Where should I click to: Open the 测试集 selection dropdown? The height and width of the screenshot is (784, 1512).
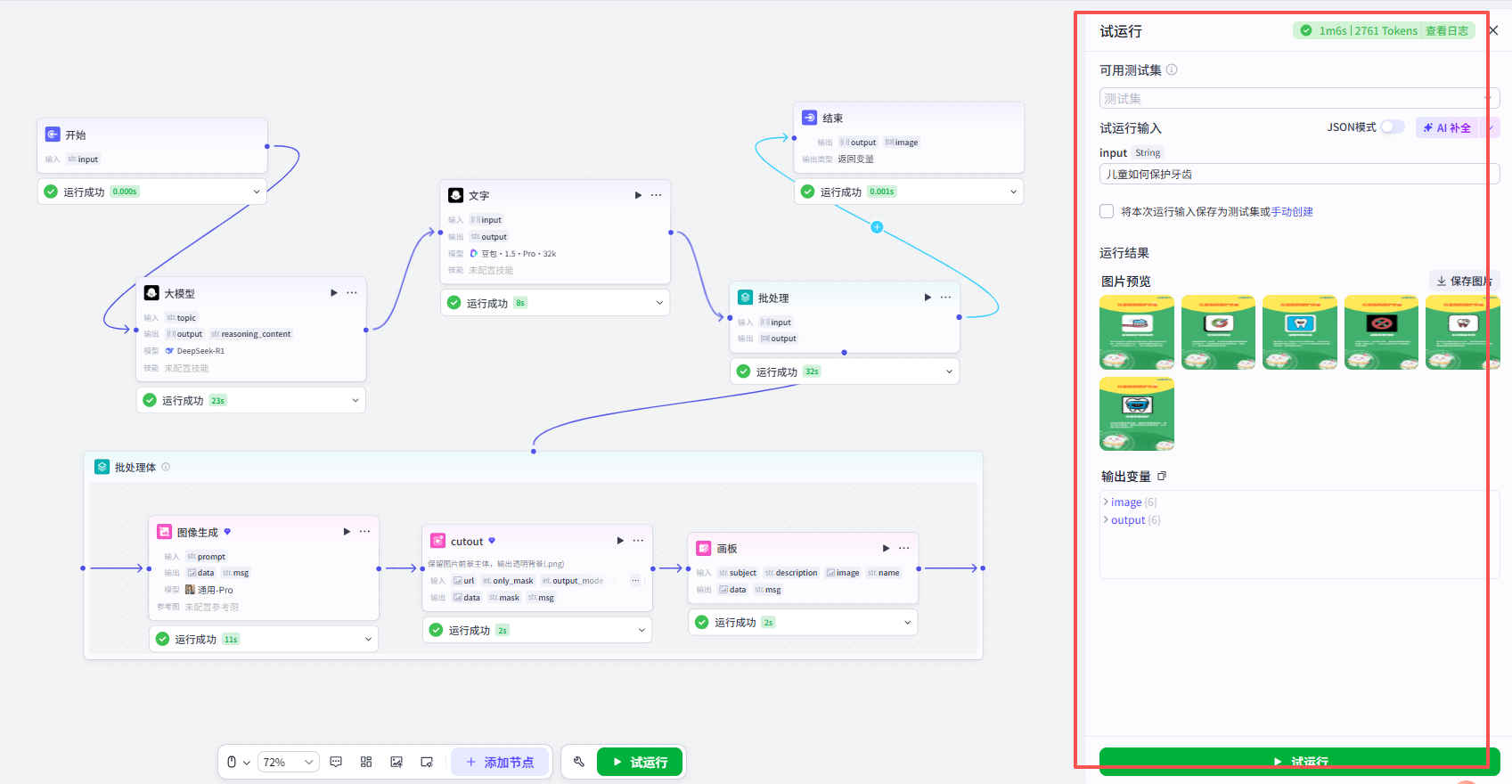(1299, 98)
